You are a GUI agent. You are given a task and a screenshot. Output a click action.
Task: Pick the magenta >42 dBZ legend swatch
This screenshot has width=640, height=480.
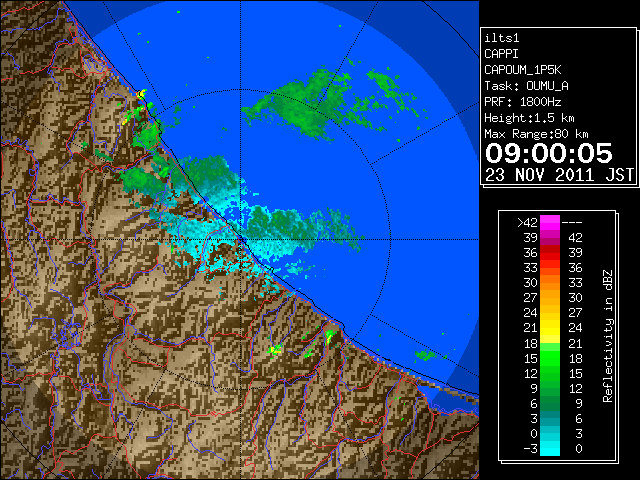550,223
